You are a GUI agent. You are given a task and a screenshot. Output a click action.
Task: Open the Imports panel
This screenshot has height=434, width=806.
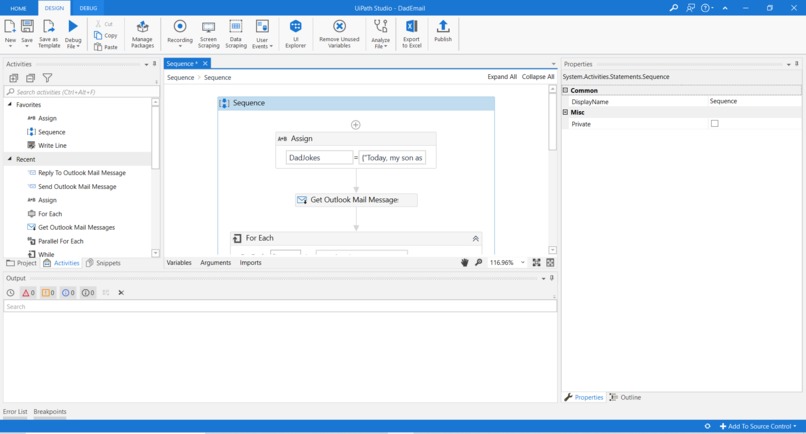coord(250,262)
